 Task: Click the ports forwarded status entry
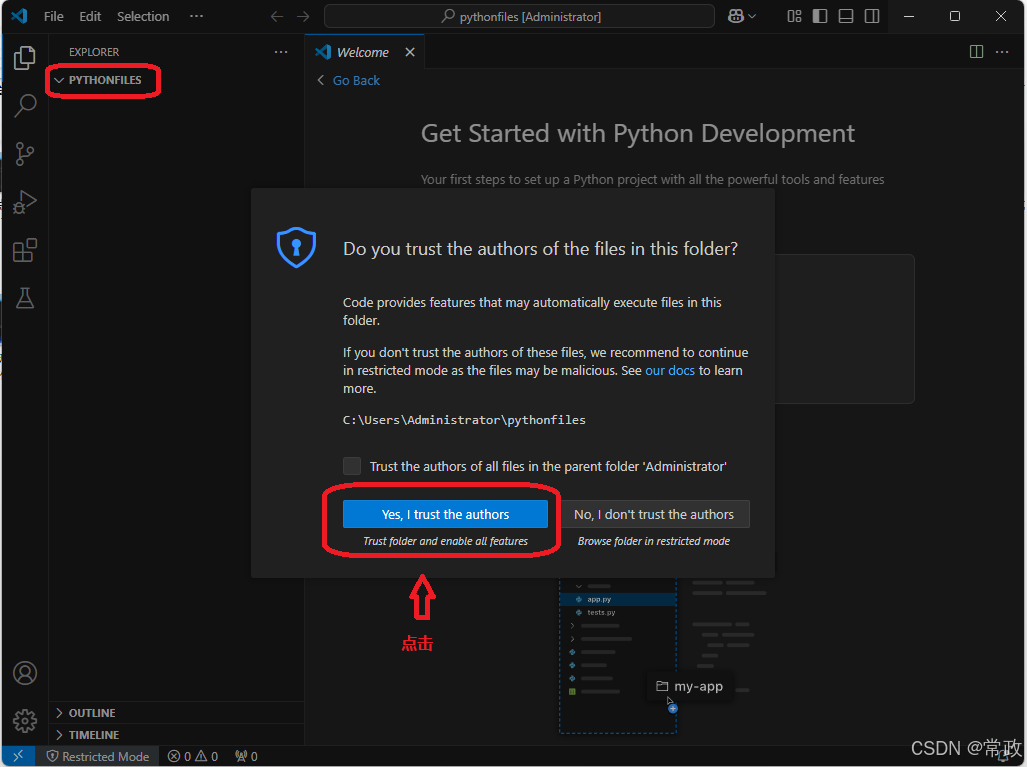point(246,757)
